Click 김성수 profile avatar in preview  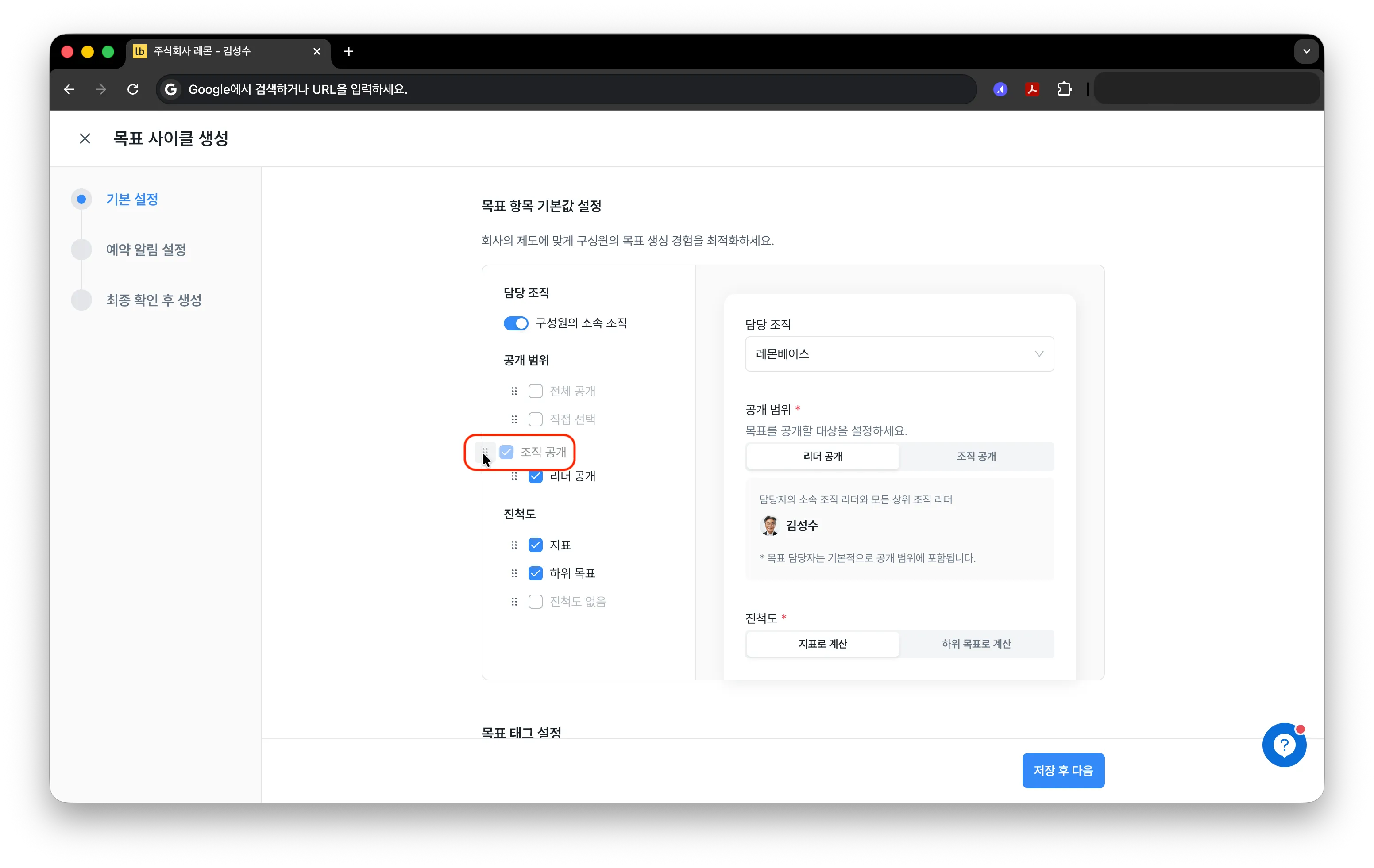pyautogui.click(x=770, y=525)
